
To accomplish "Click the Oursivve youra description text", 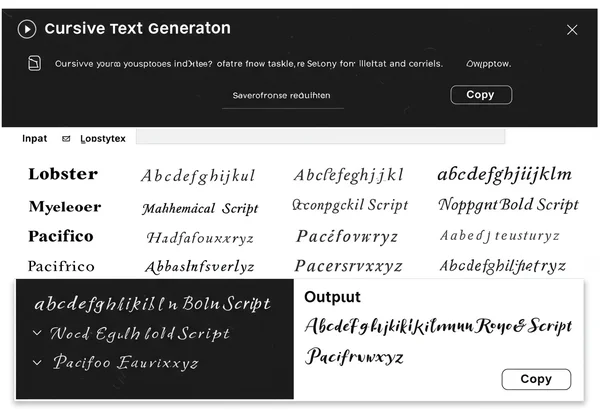I will [x=249, y=64].
